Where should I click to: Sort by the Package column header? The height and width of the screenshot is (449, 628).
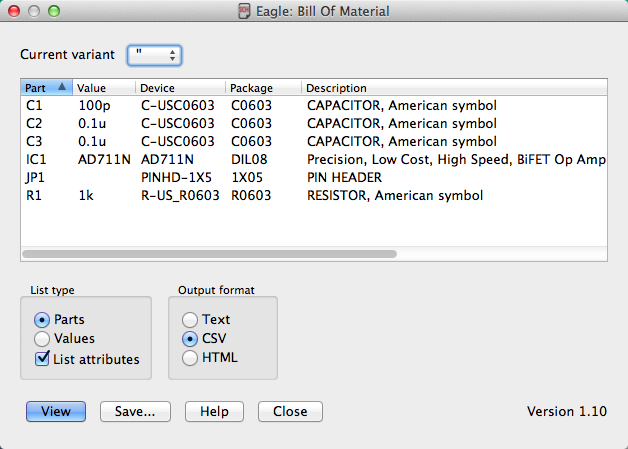[x=260, y=88]
